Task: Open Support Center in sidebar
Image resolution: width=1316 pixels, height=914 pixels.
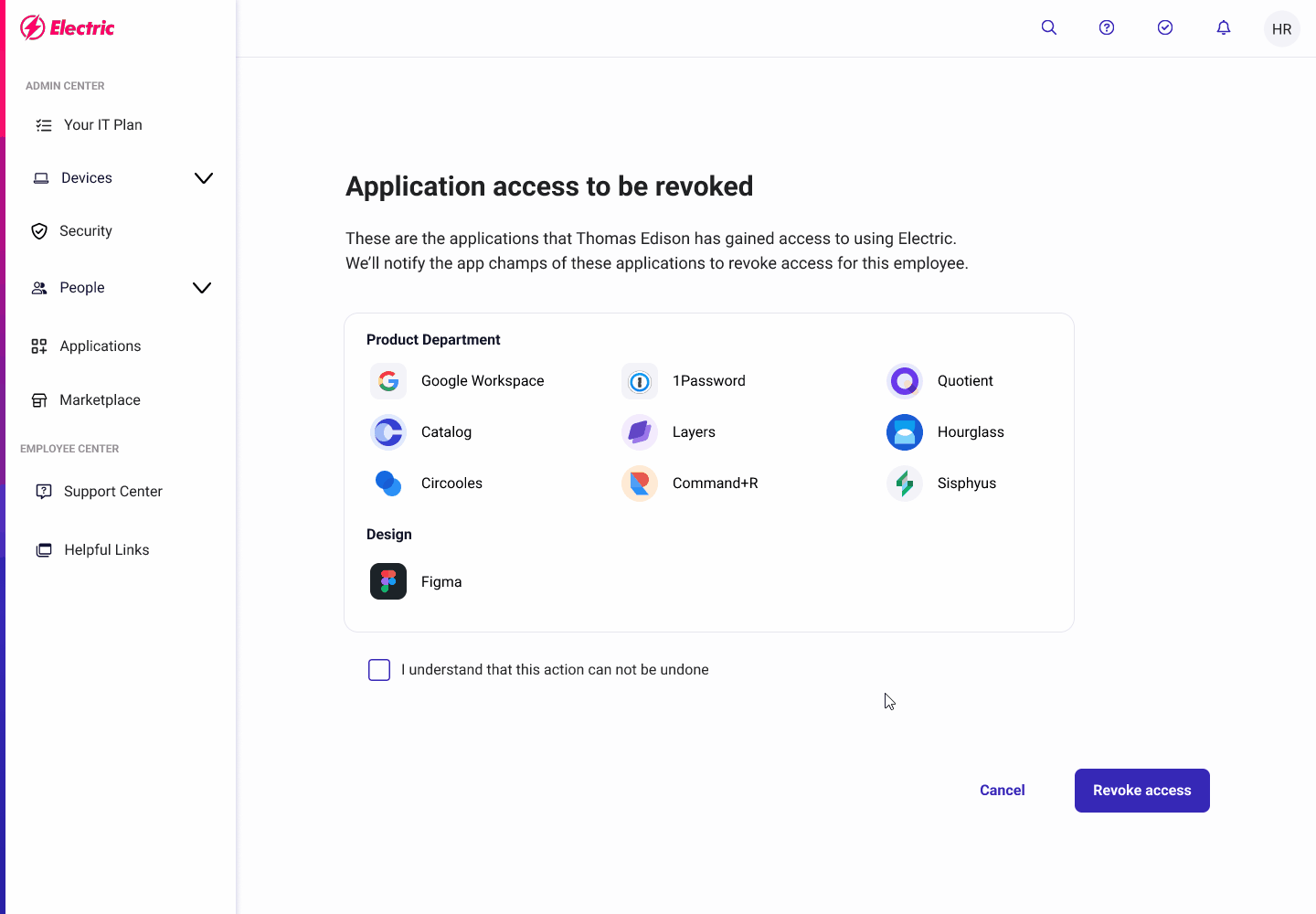Action: [x=113, y=492]
